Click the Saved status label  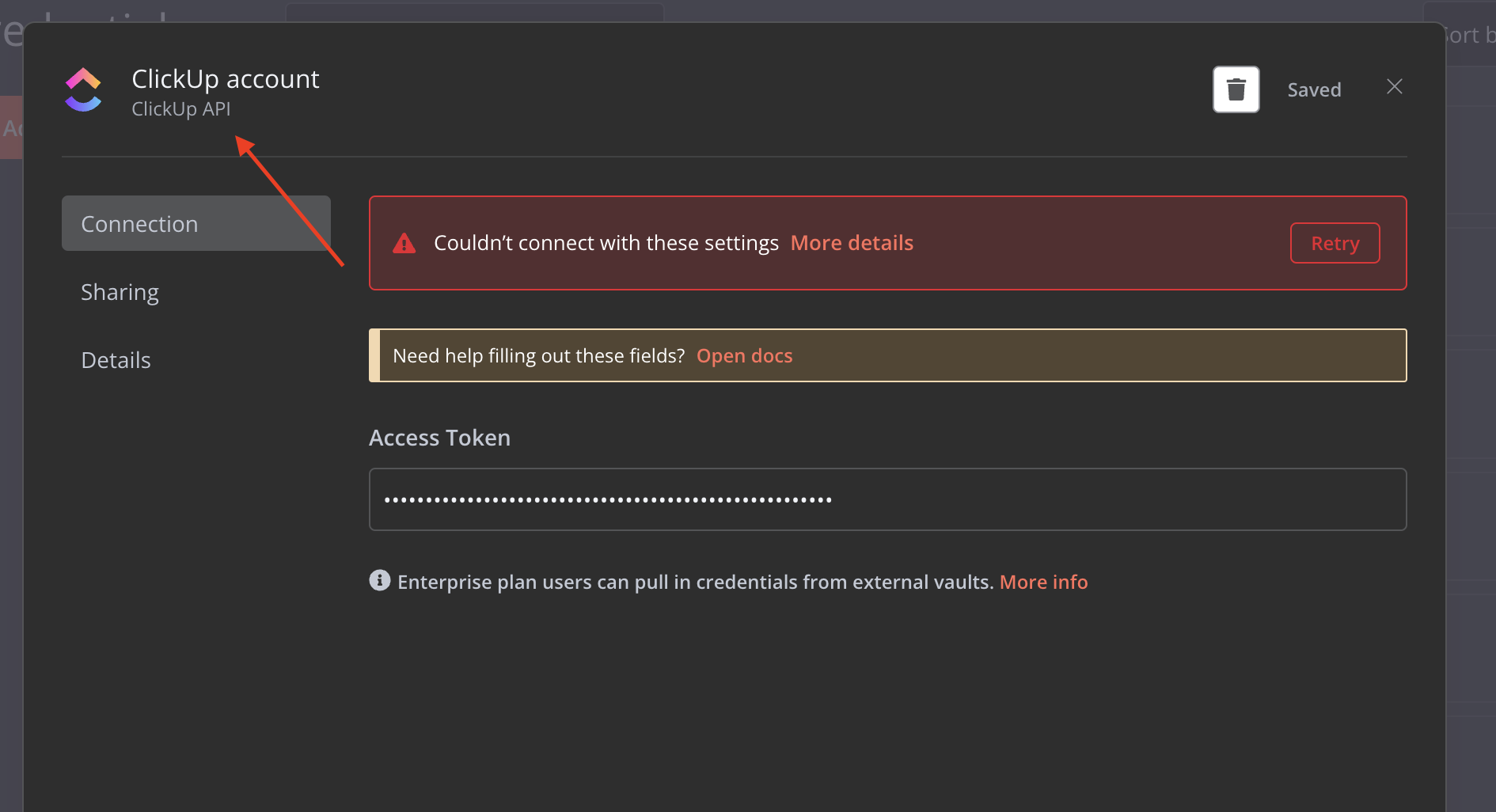tap(1314, 90)
